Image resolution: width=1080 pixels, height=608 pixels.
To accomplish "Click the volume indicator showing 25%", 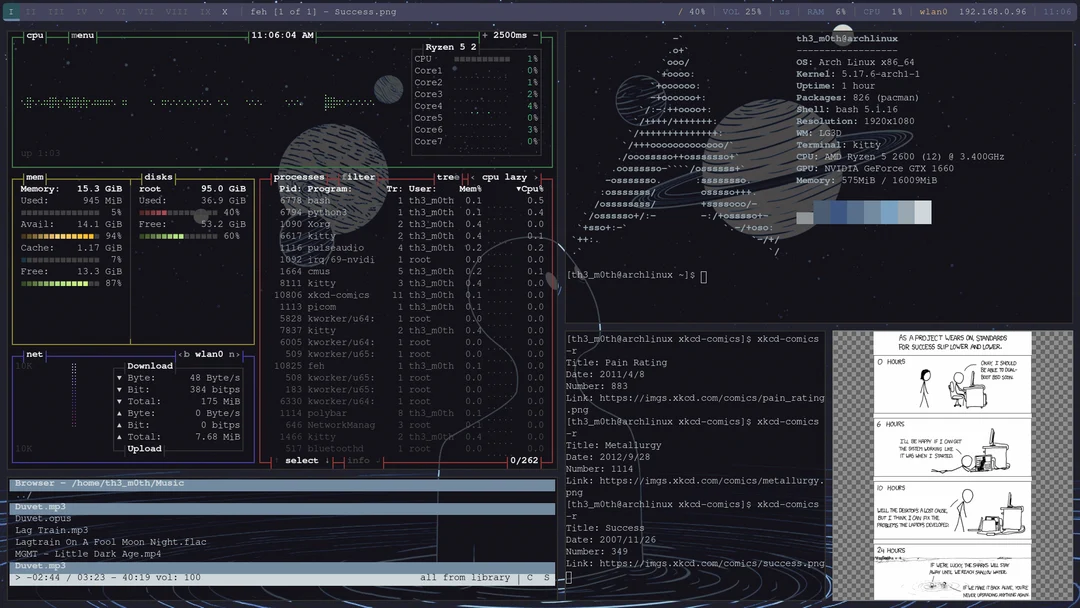I will coord(740,9).
